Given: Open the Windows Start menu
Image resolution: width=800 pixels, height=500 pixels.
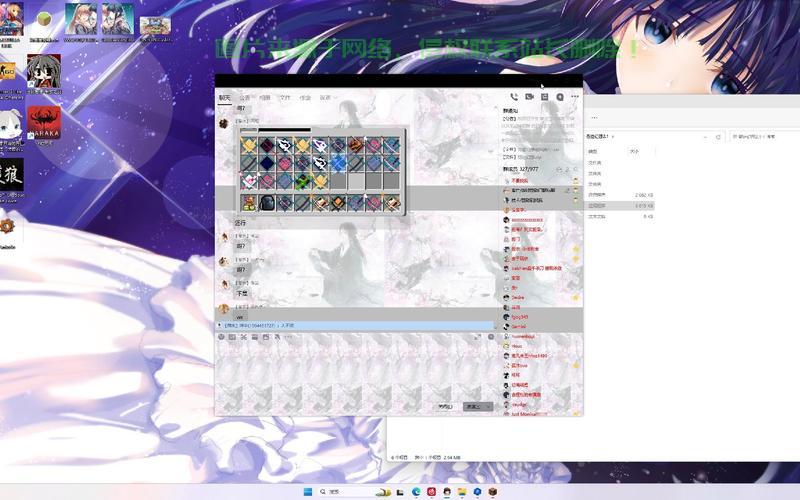Looking at the screenshot, I should pyautogui.click(x=308, y=492).
